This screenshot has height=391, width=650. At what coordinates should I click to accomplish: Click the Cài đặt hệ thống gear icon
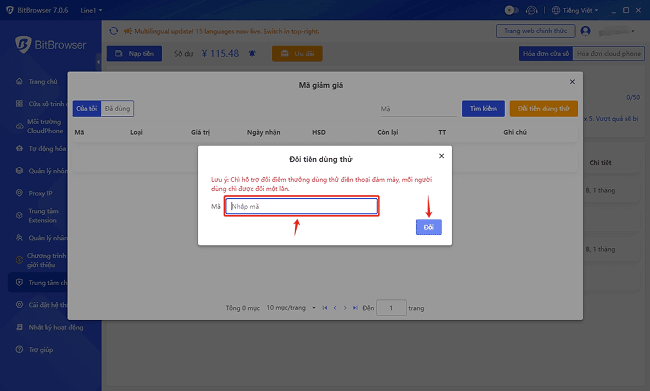(x=19, y=304)
